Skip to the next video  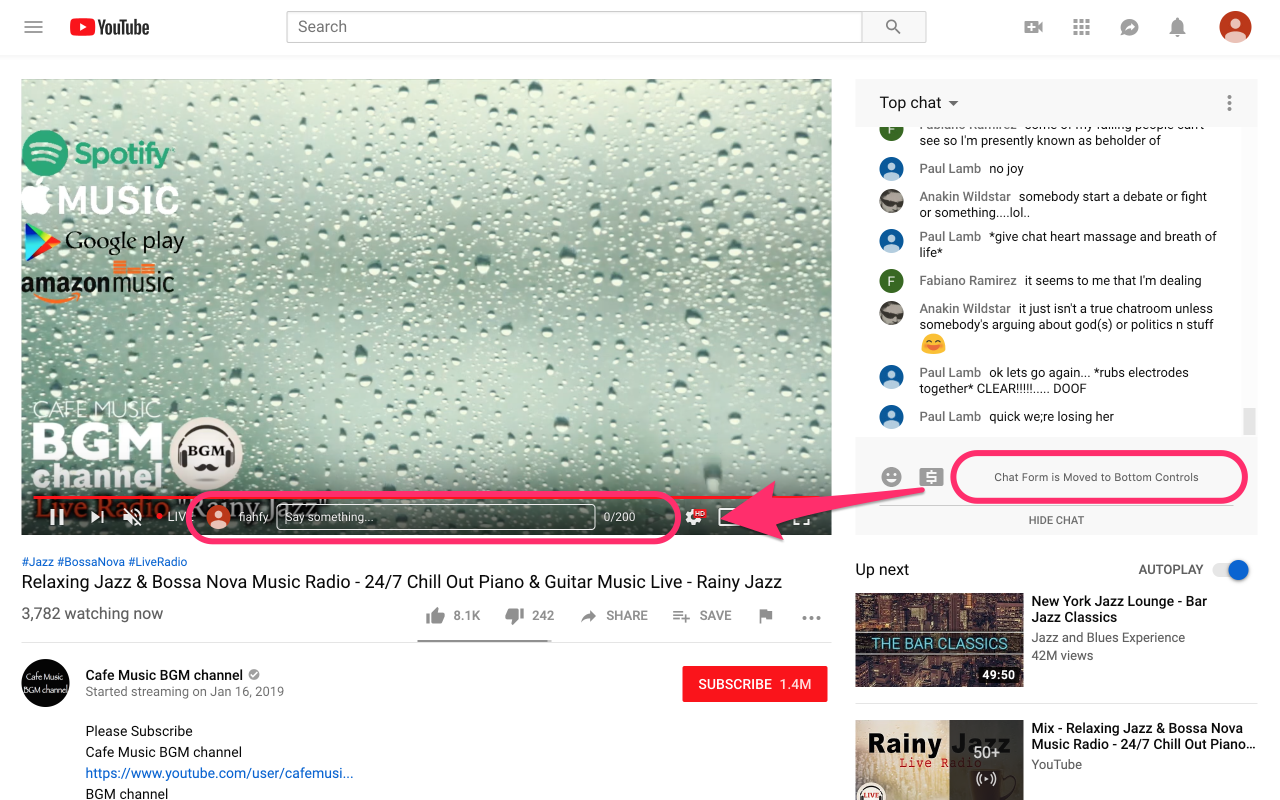(x=97, y=517)
